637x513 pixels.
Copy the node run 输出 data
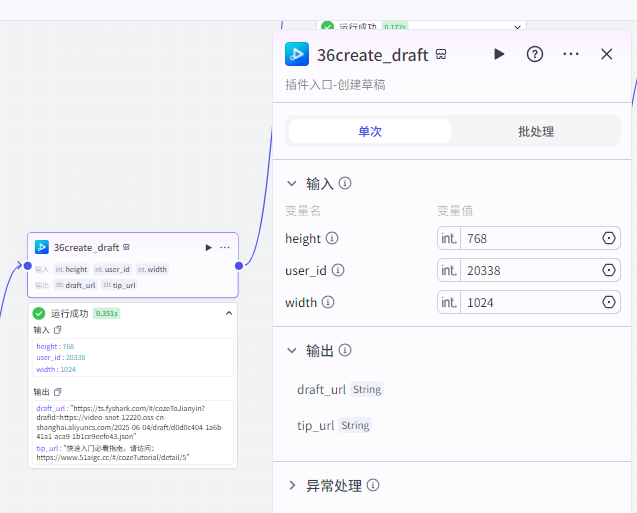click(x=58, y=392)
